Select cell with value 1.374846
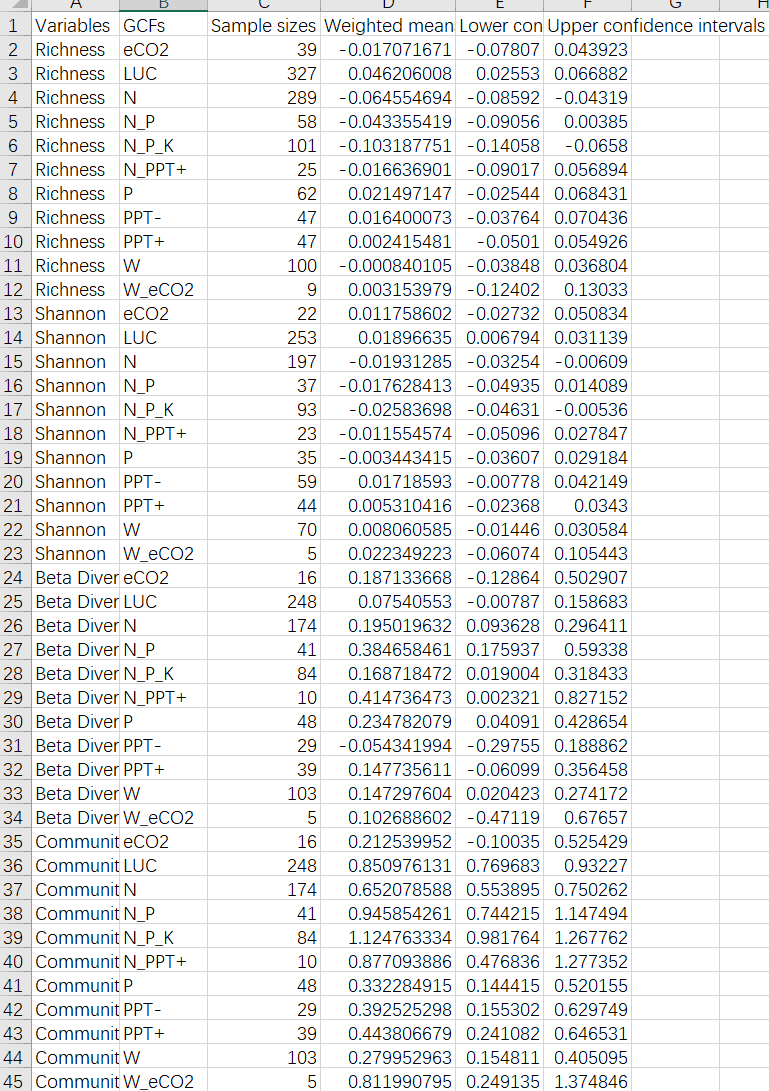Viewport: 769px width, 1091px height. pos(587,1081)
